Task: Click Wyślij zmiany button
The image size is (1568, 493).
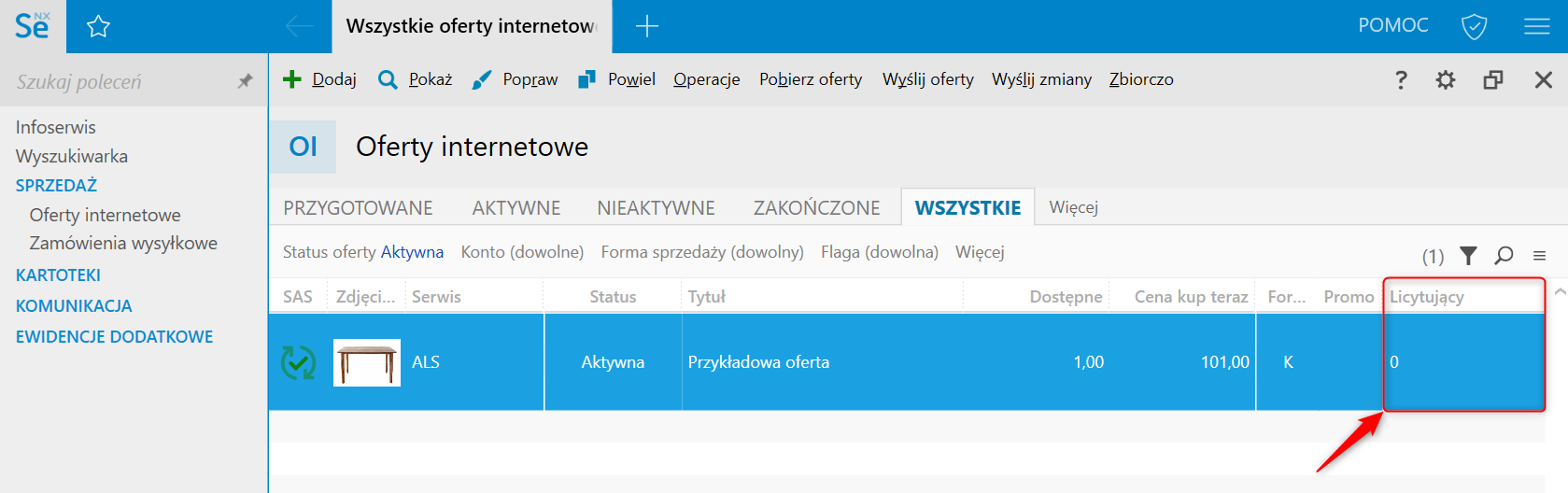Action: tap(1041, 79)
